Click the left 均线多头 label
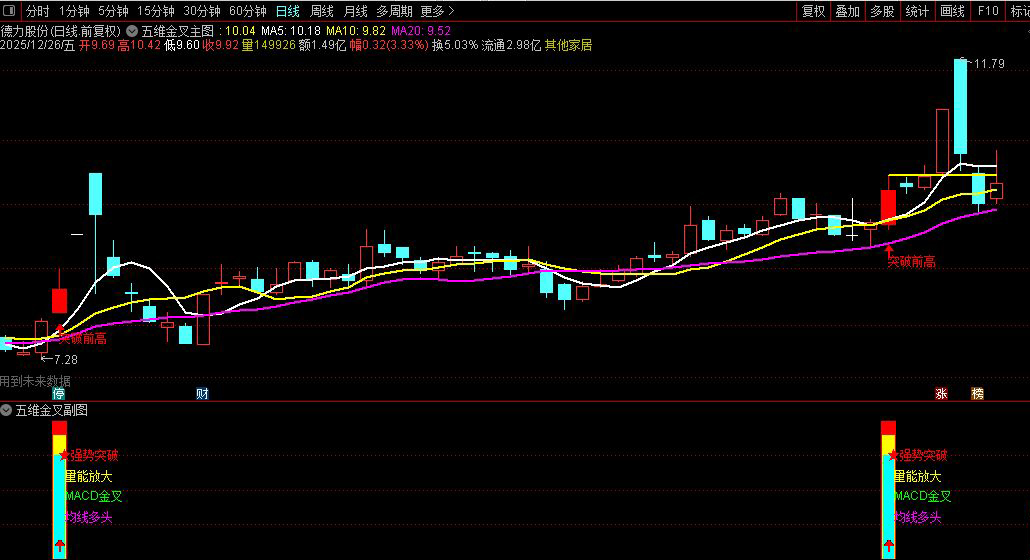The image size is (1030, 560). pyautogui.click(x=89, y=517)
